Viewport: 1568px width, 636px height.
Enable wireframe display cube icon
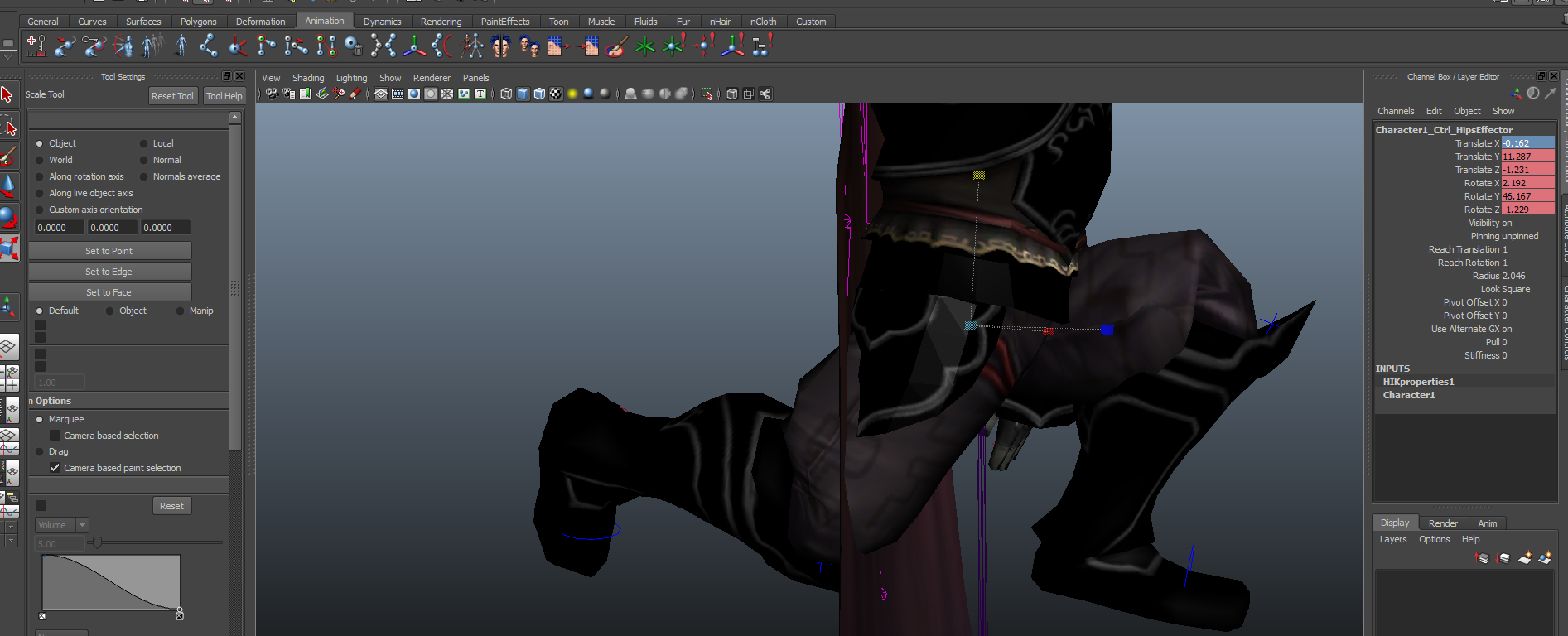pos(506,94)
